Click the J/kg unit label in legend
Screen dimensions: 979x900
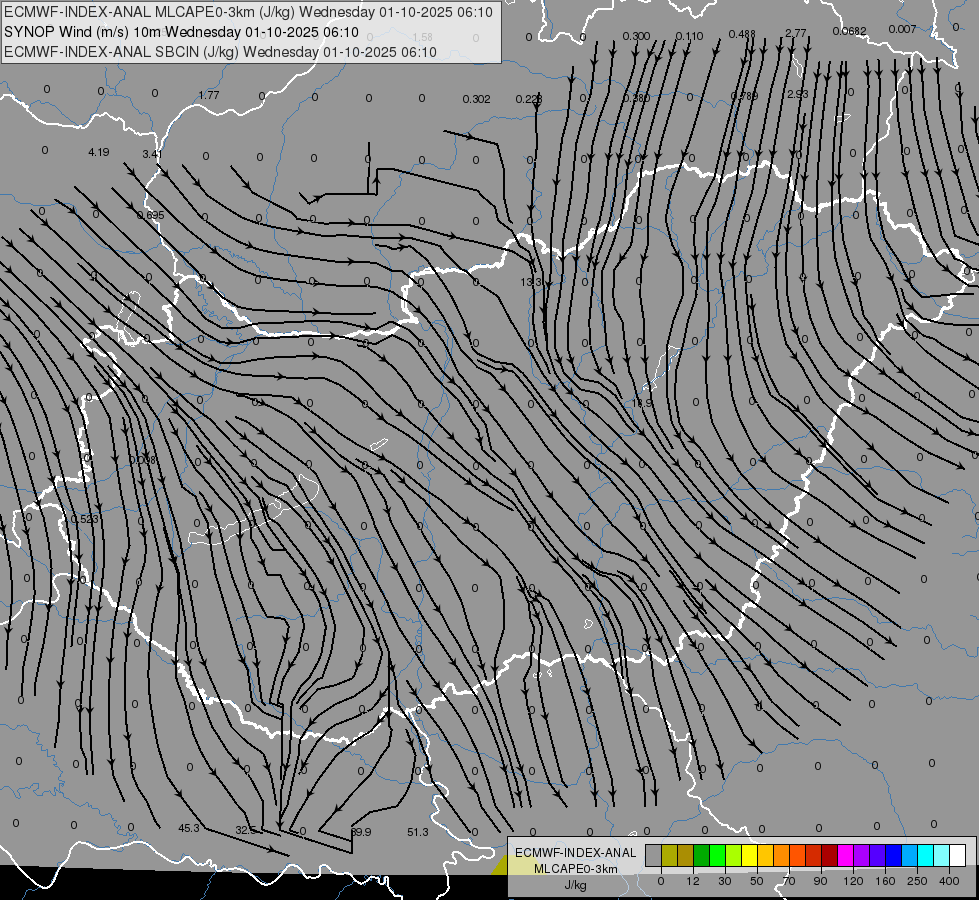coord(575,885)
